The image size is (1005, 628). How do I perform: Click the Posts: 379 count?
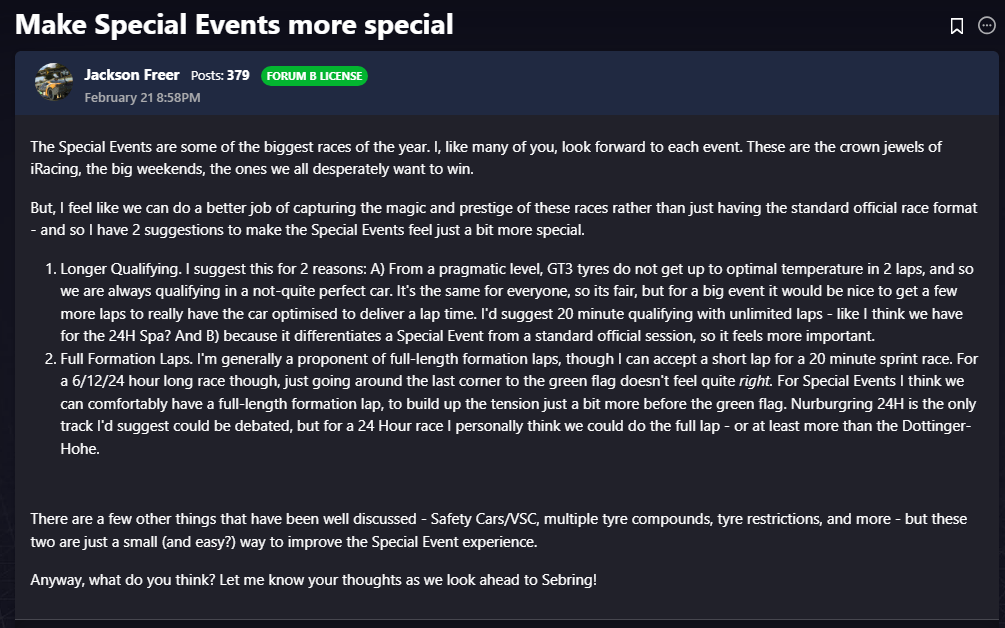tap(220, 75)
